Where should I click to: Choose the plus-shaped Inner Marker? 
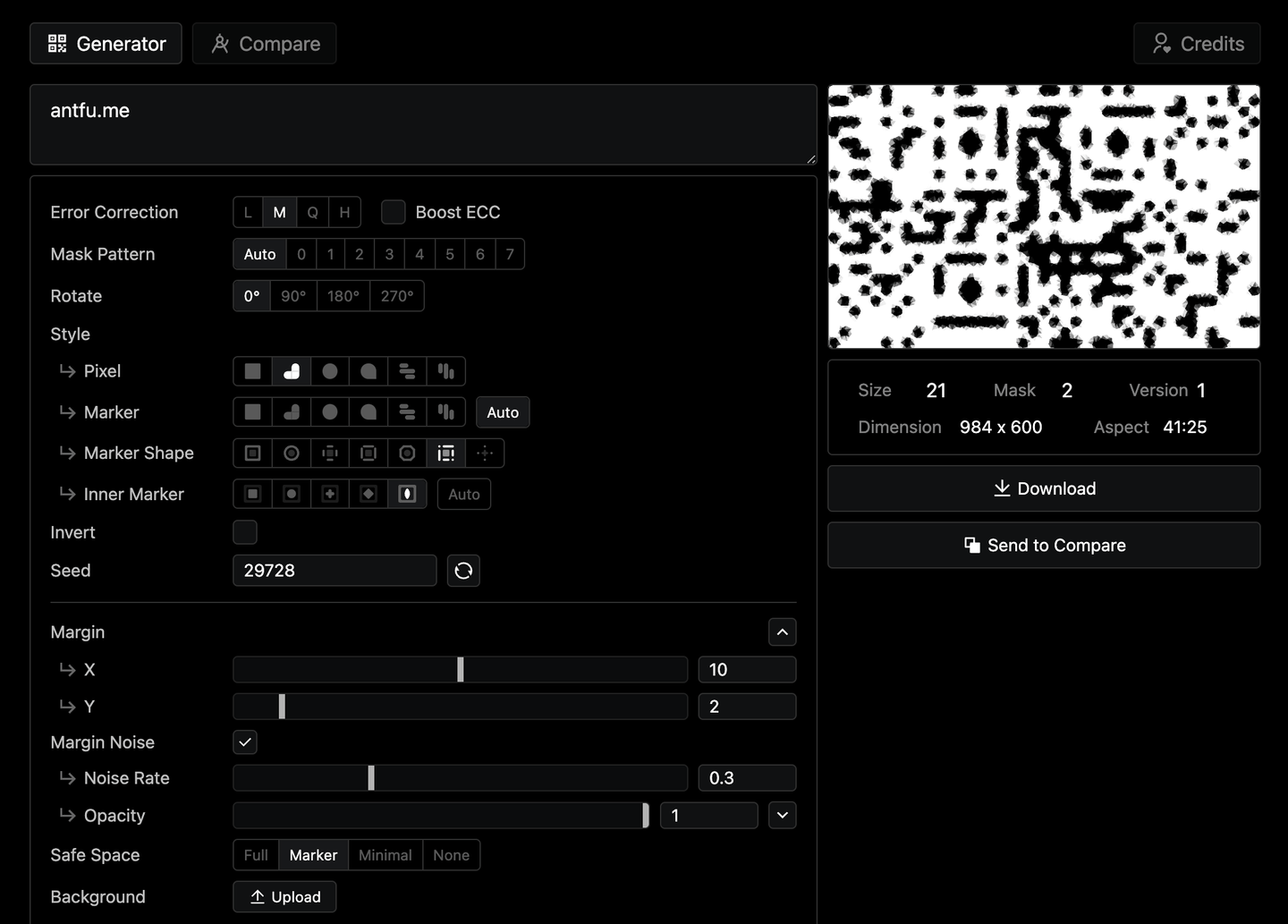coord(330,495)
